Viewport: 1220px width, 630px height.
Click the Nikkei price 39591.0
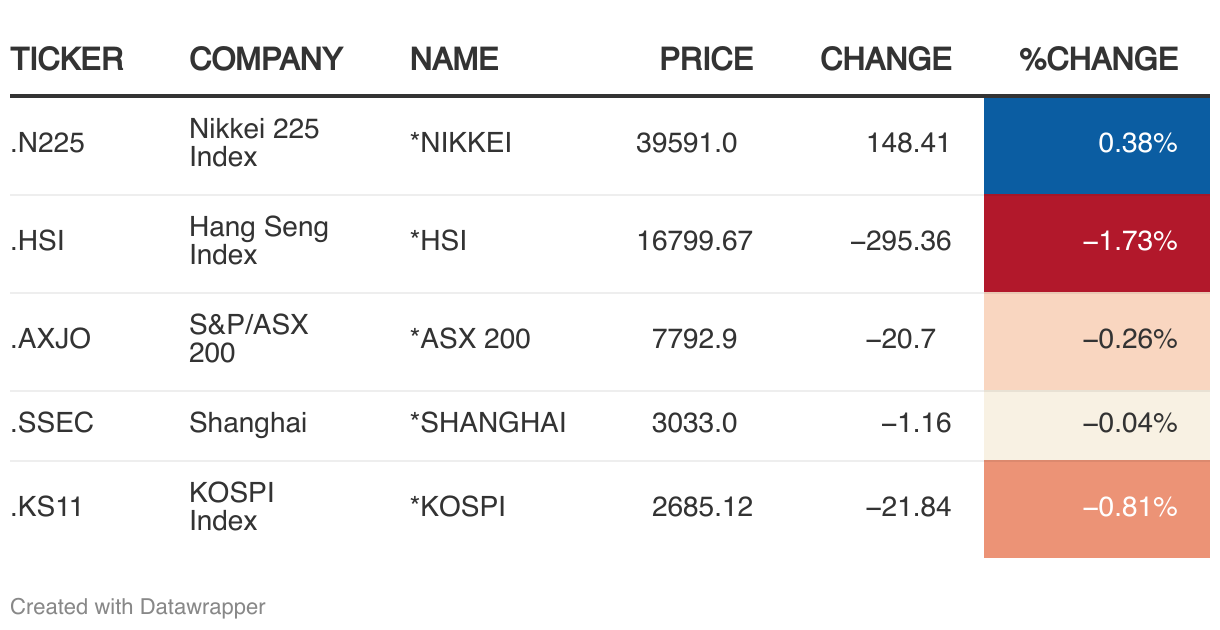(686, 144)
